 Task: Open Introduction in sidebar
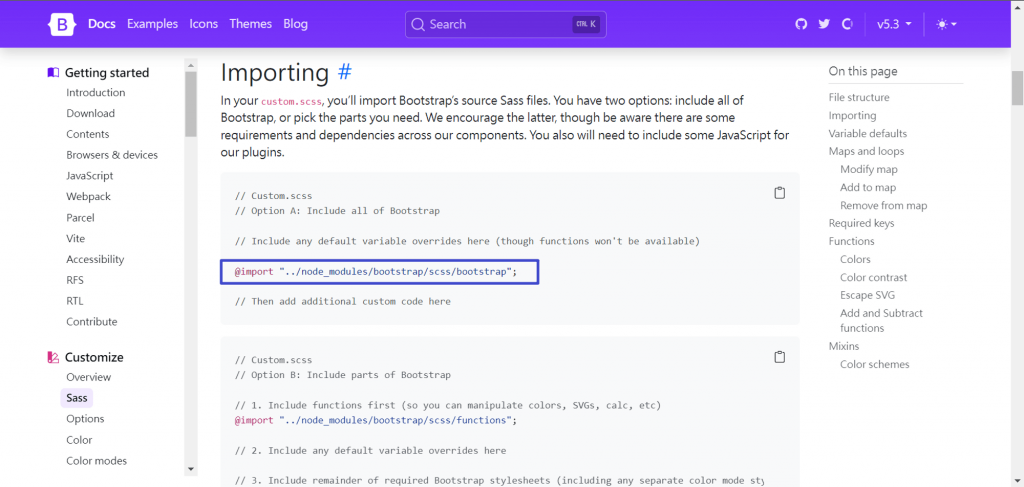(x=95, y=93)
